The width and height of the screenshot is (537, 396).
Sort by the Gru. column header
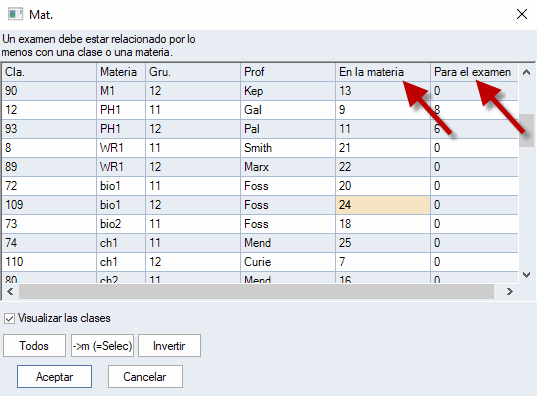(x=193, y=72)
